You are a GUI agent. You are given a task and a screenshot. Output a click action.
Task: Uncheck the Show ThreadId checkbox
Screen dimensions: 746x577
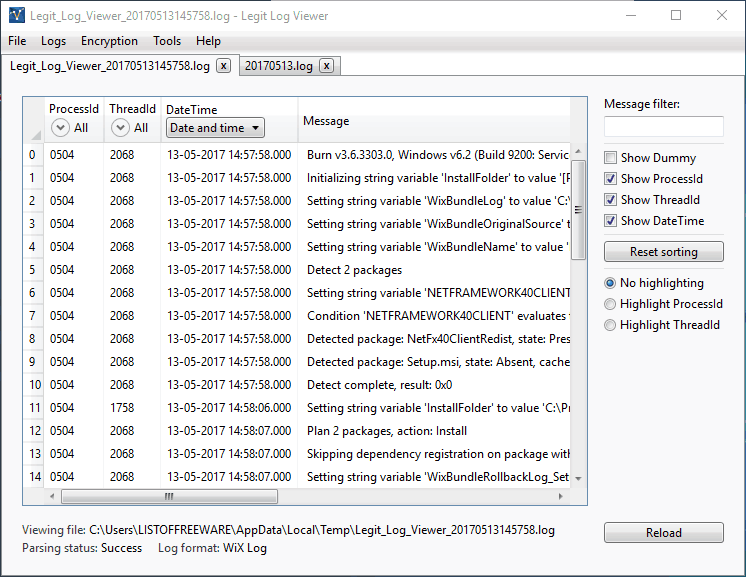610,199
